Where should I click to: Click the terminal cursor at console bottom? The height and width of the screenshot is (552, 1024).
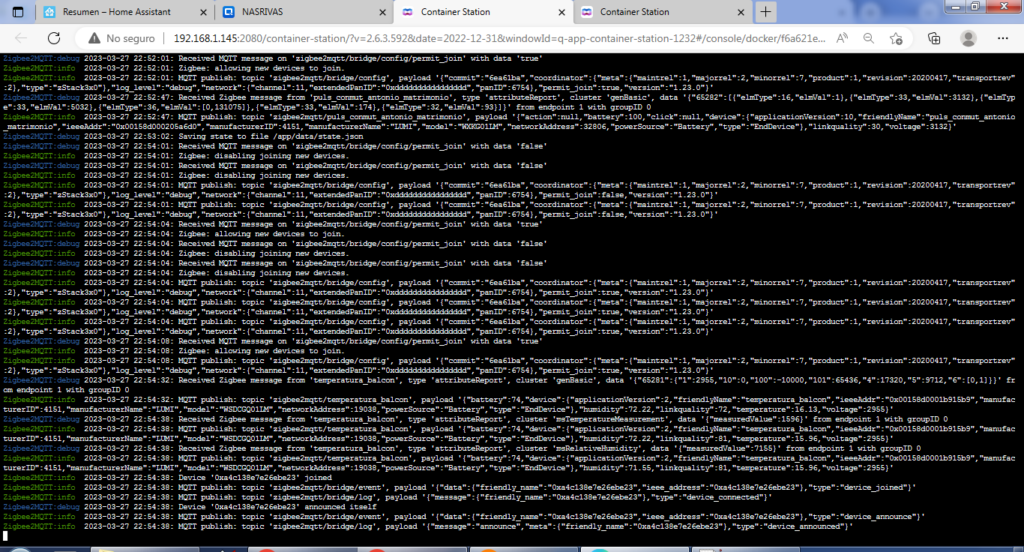tap(6, 536)
